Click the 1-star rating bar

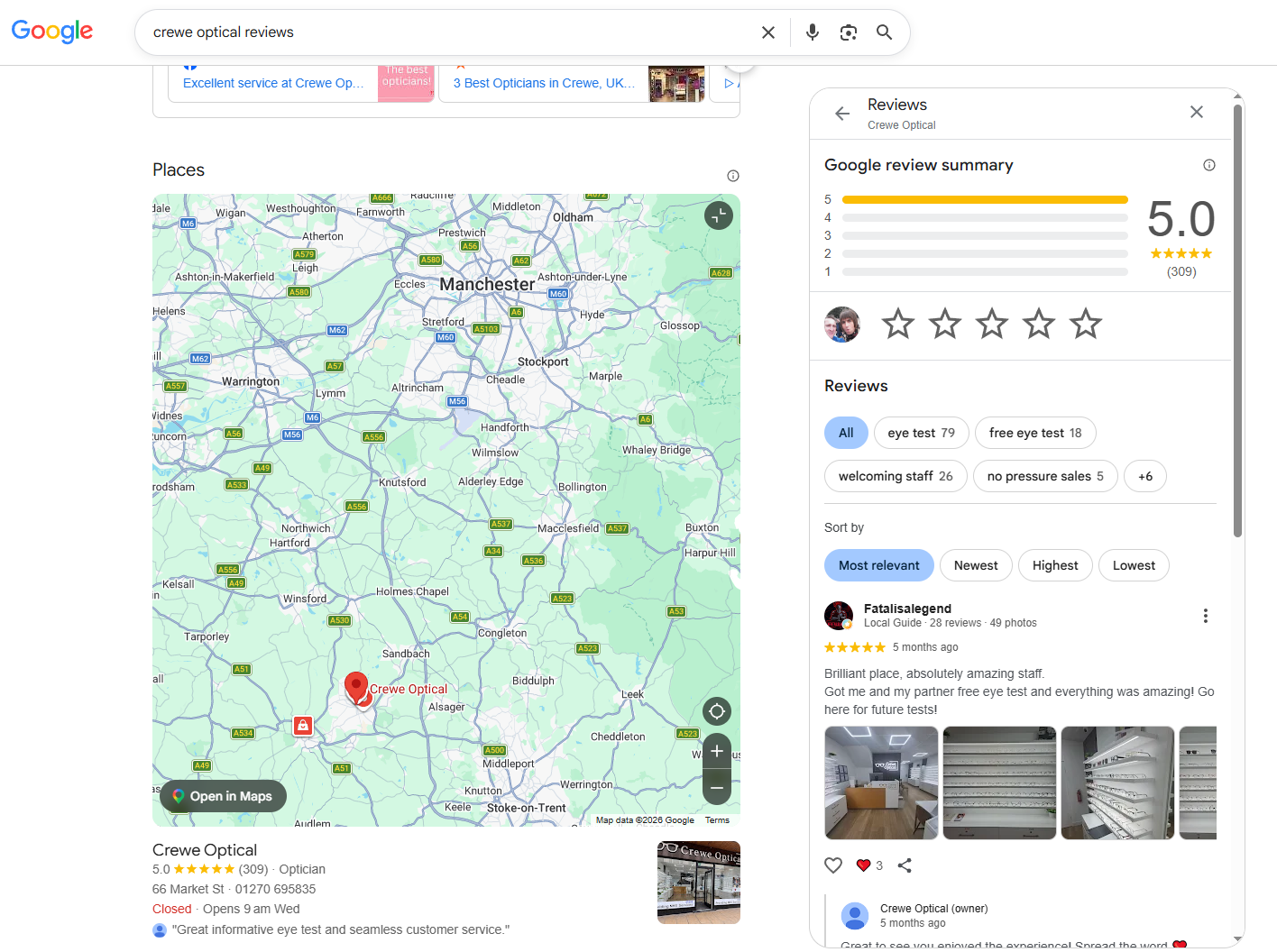[x=985, y=271]
